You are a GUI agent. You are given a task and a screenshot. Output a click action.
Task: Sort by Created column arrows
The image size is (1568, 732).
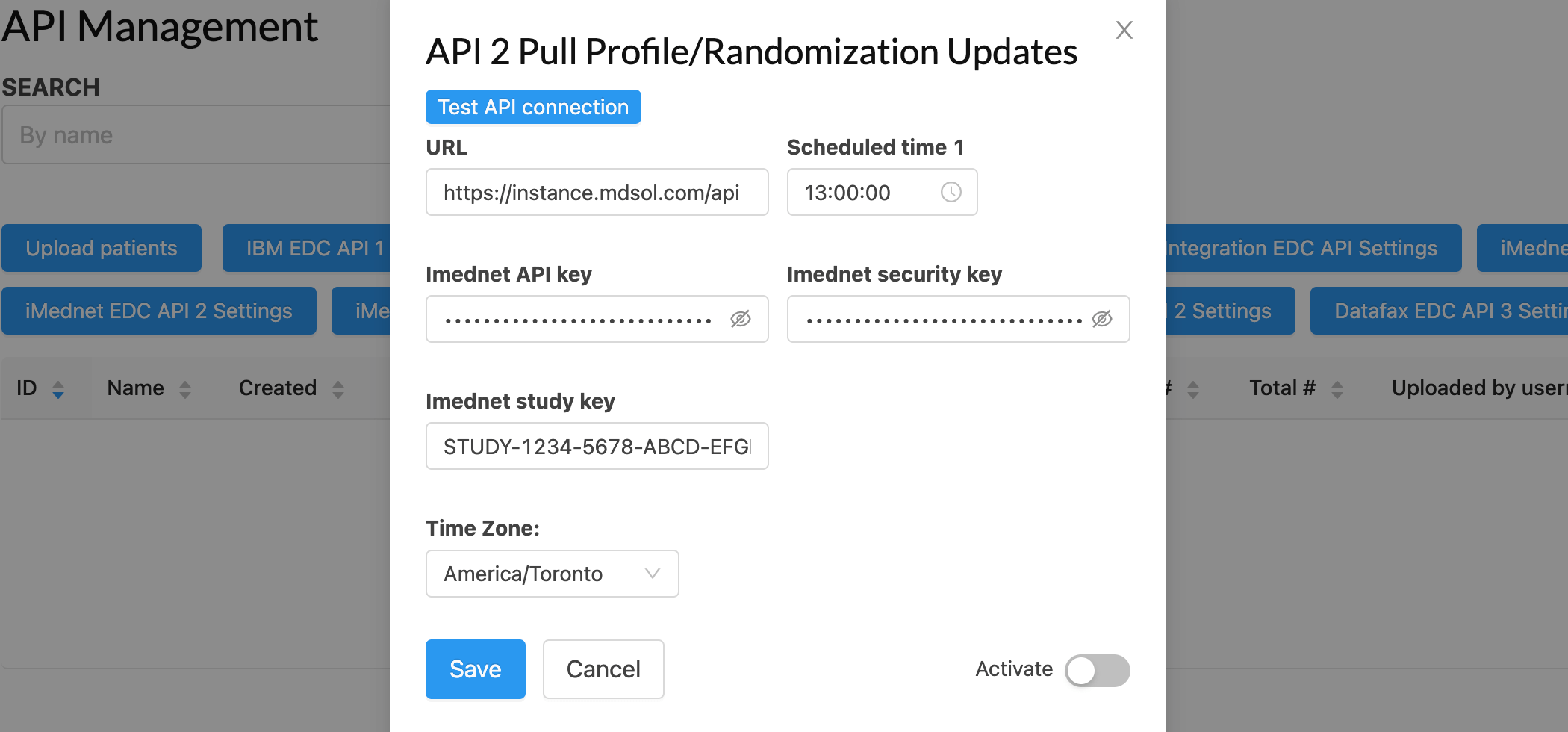(338, 389)
